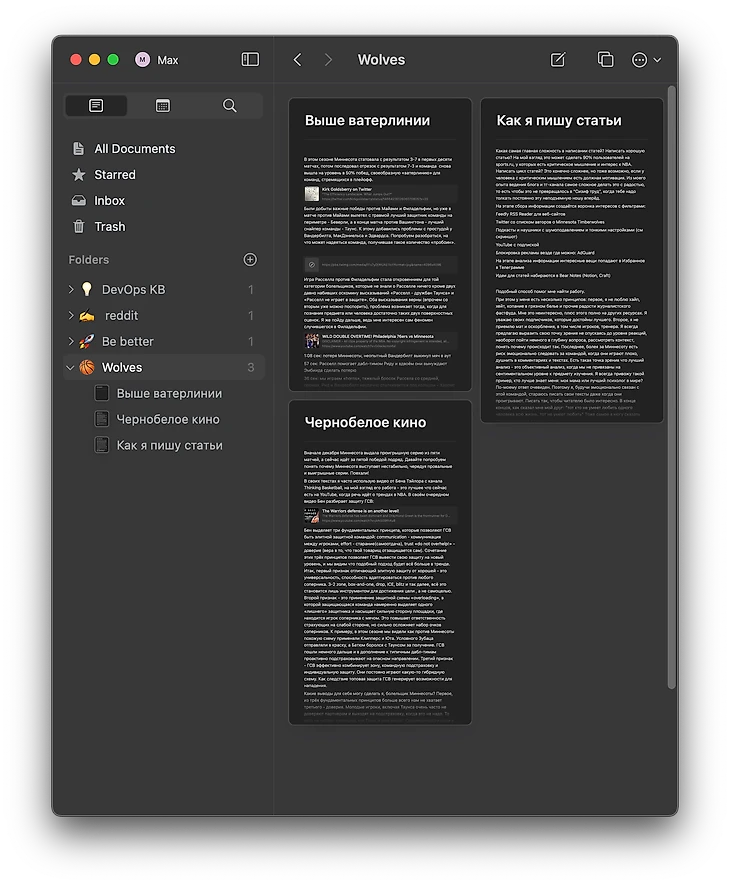730x885 pixels.
Task: Open the Inbox
Action: point(164,200)
